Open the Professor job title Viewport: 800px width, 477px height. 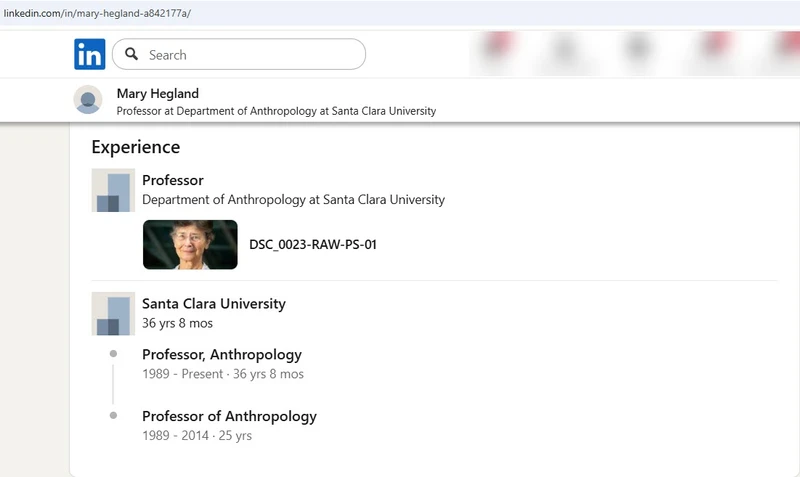[172, 180]
